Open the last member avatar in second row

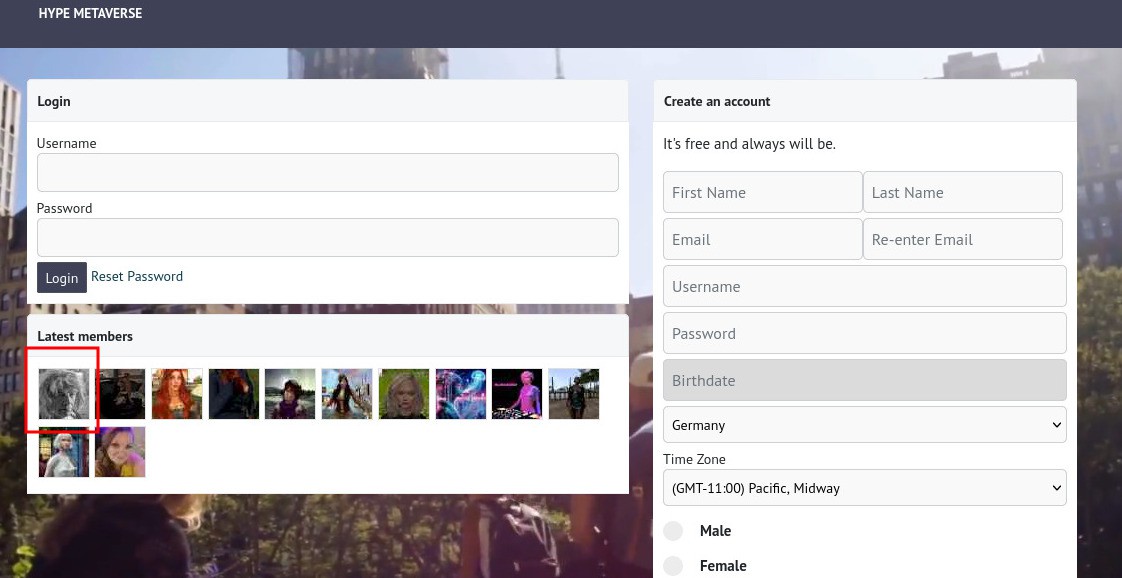coord(120,452)
